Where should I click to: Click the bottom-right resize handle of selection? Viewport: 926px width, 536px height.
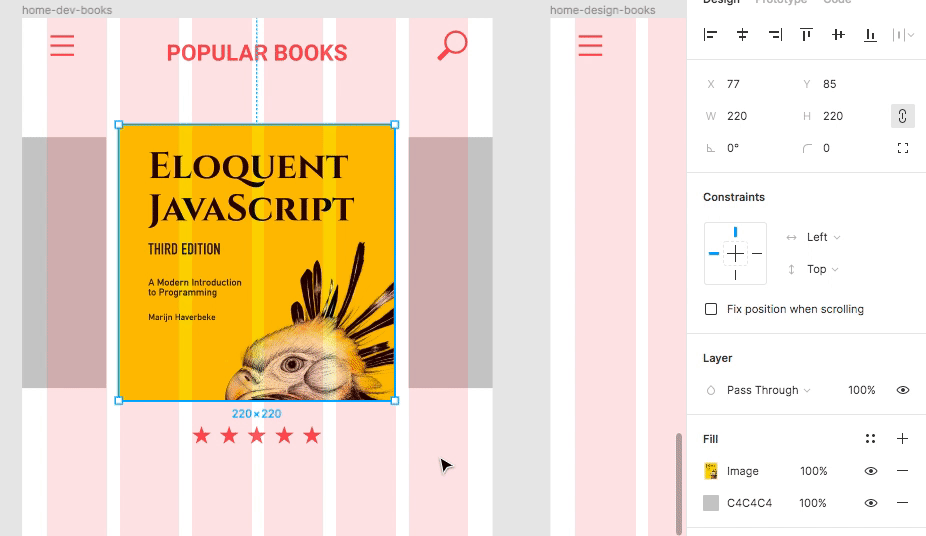[395, 401]
